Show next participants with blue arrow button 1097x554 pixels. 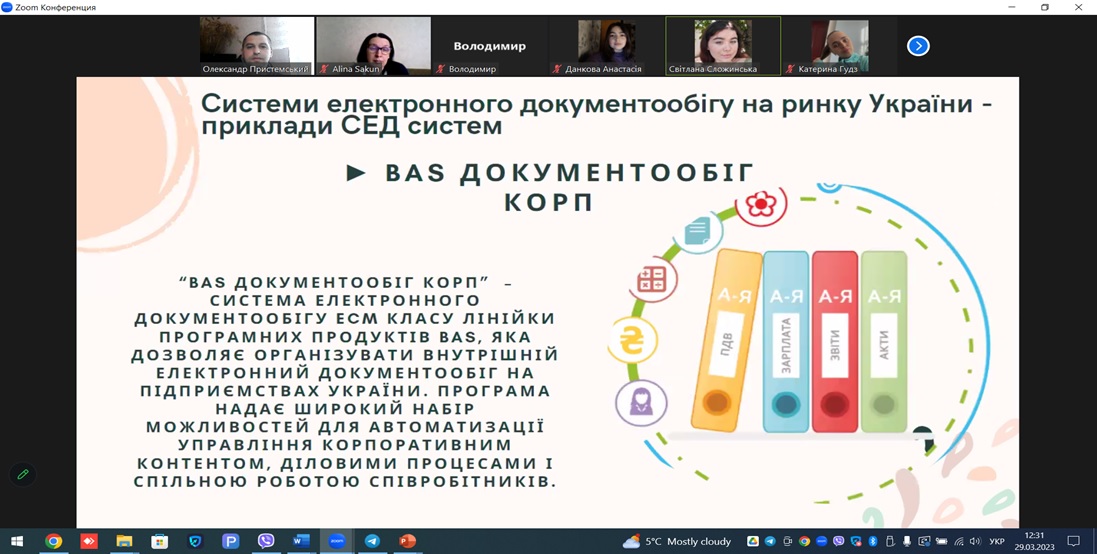(918, 46)
